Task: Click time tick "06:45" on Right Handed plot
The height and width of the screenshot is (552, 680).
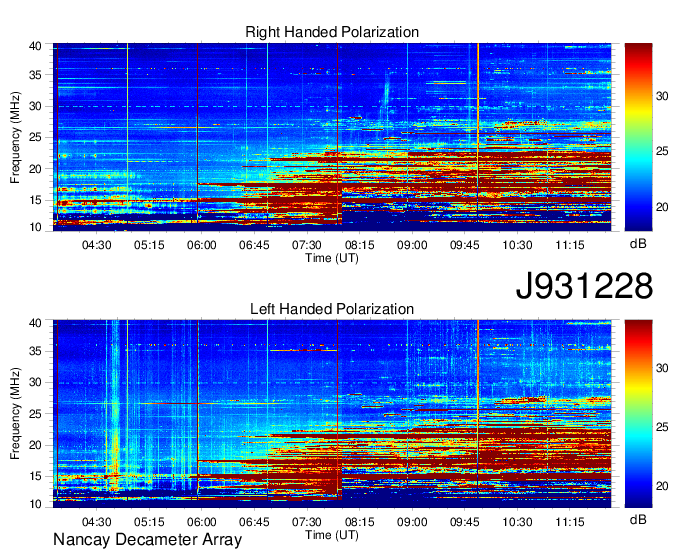Action: pyautogui.click(x=254, y=245)
